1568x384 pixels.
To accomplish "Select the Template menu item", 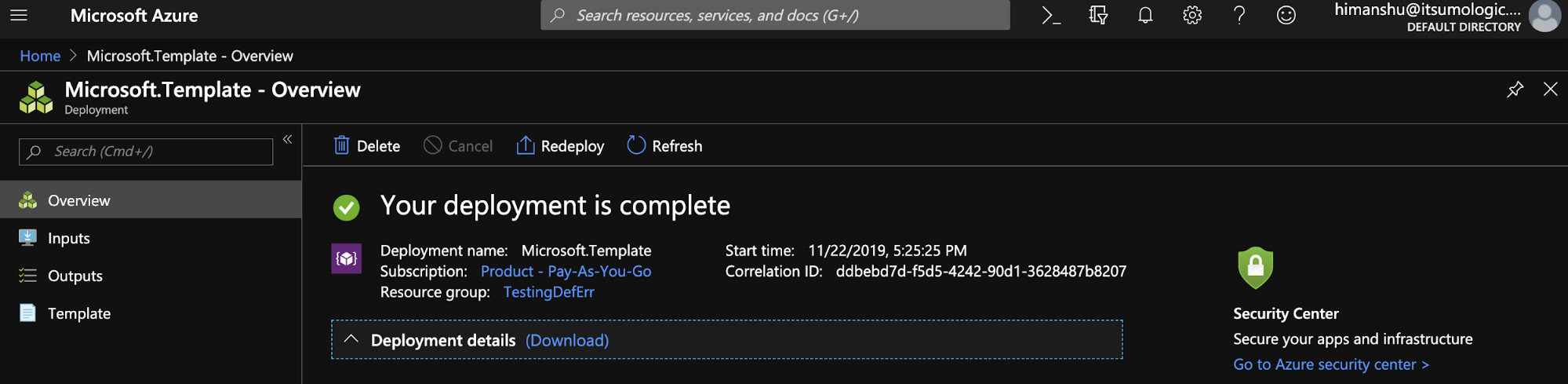I will pos(78,313).
